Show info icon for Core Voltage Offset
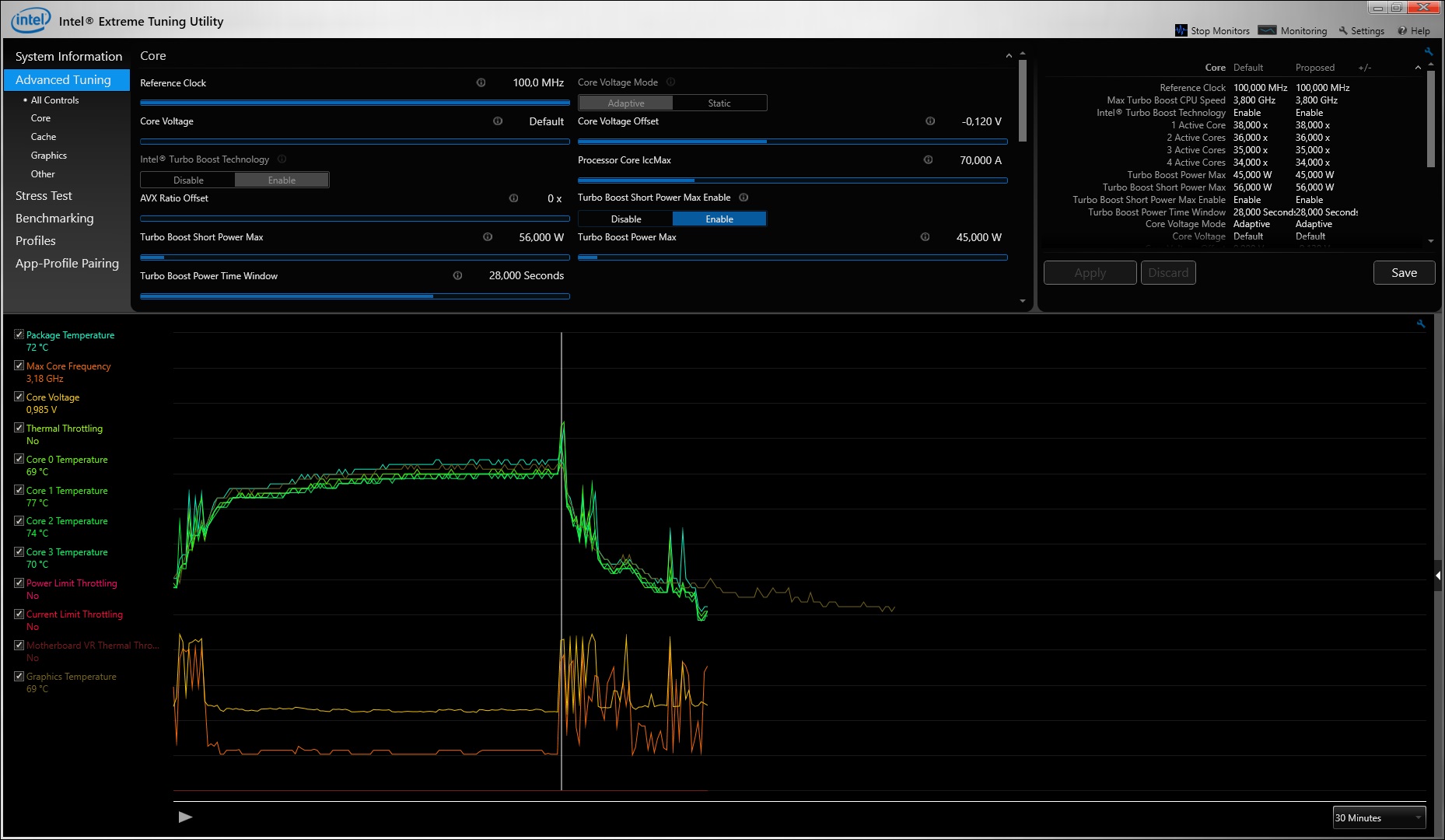Image resolution: width=1445 pixels, height=840 pixels. (x=930, y=121)
